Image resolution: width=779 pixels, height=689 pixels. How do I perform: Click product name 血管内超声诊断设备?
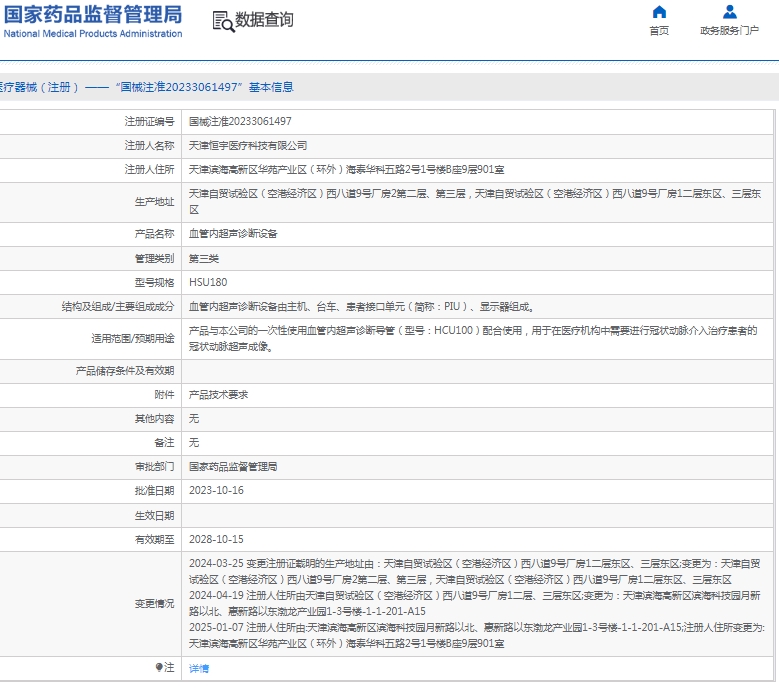click(x=233, y=233)
